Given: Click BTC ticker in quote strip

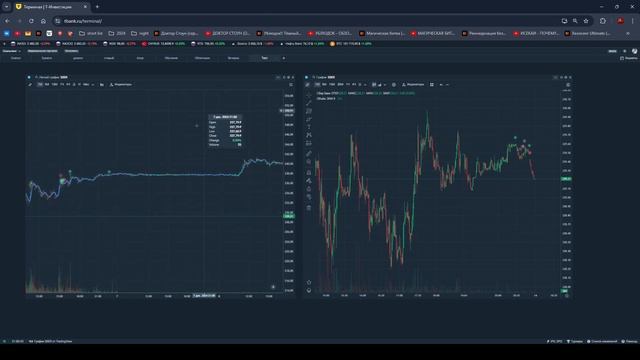Looking at the screenshot, I should 351,44.
